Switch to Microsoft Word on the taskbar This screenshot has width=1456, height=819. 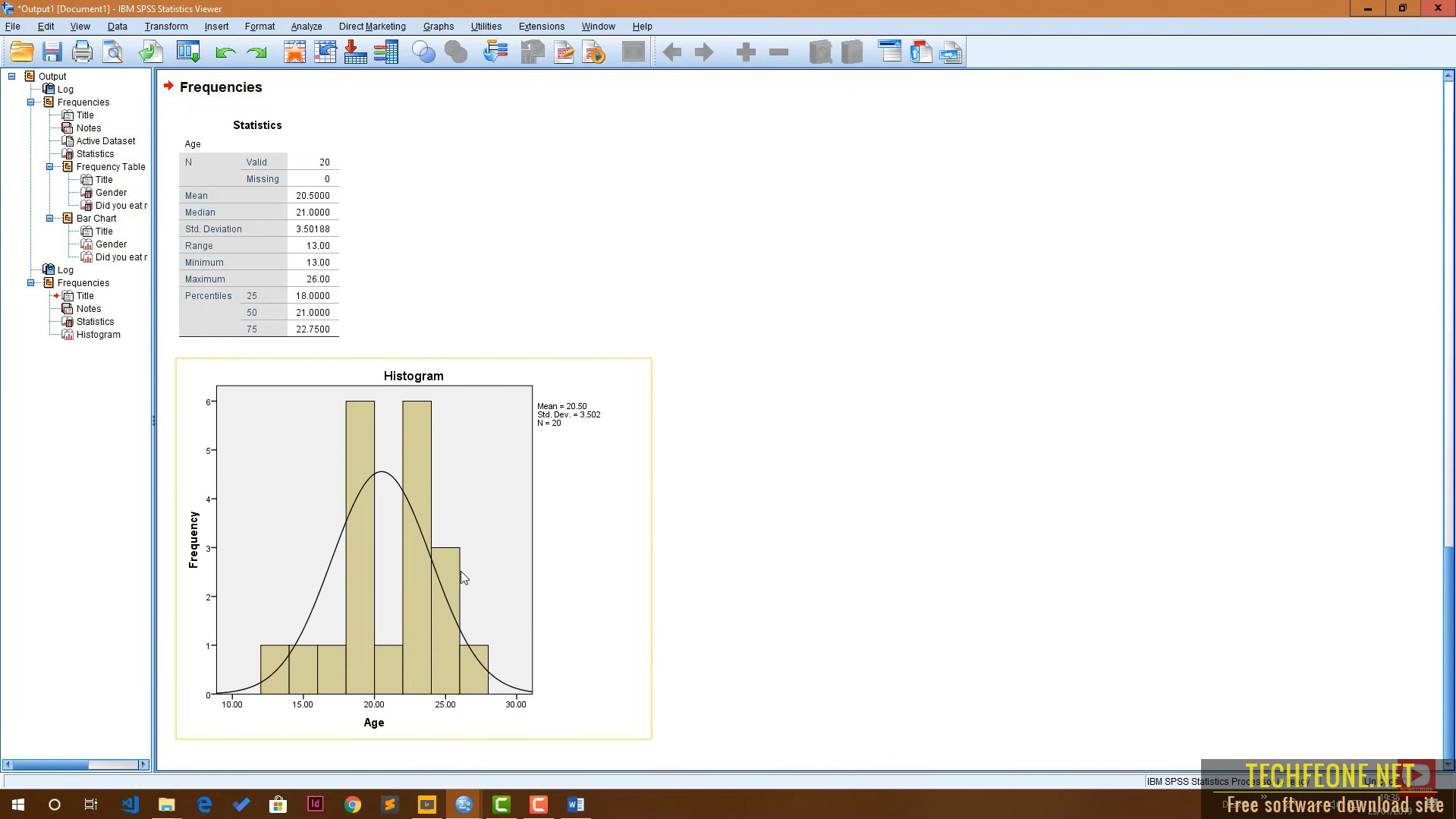click(574, 804)
